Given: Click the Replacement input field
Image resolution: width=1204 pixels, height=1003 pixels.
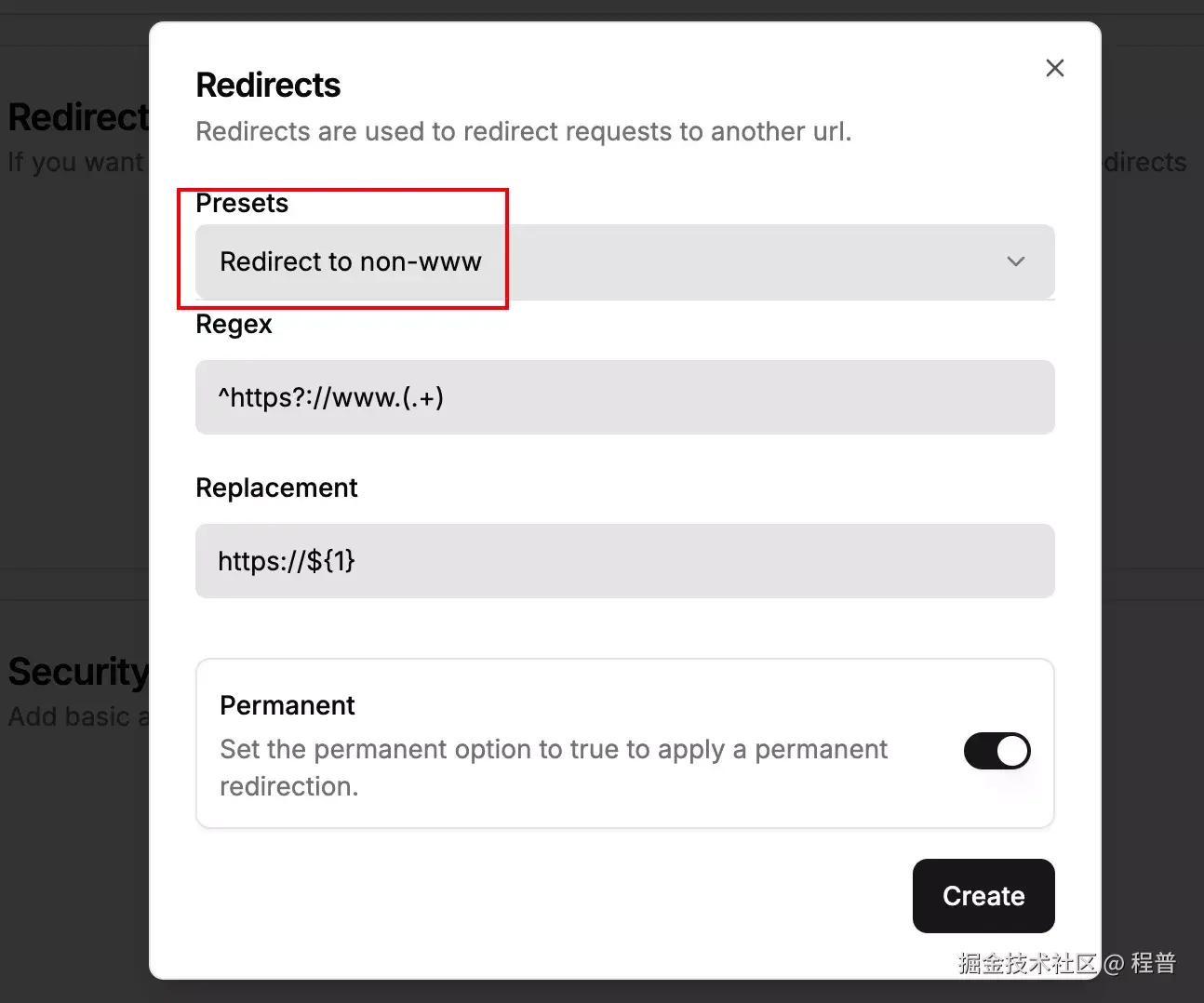Looking at the screenshot, I should (624, 561).
